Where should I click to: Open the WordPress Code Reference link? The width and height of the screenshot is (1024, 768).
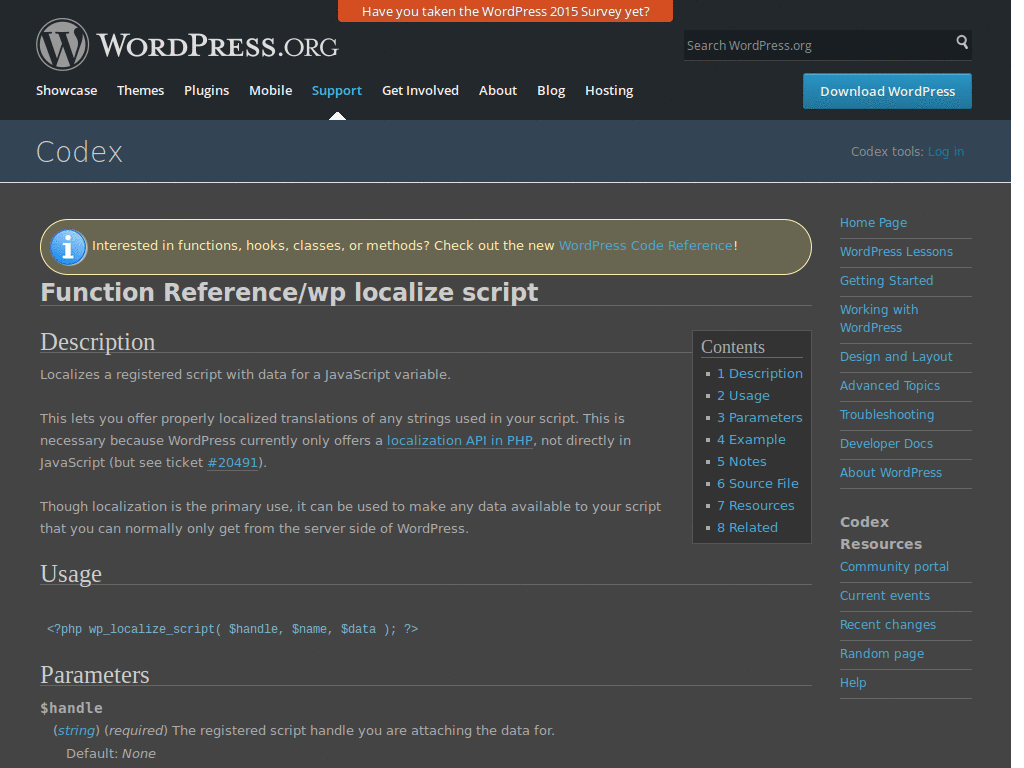tap(645, 246)
